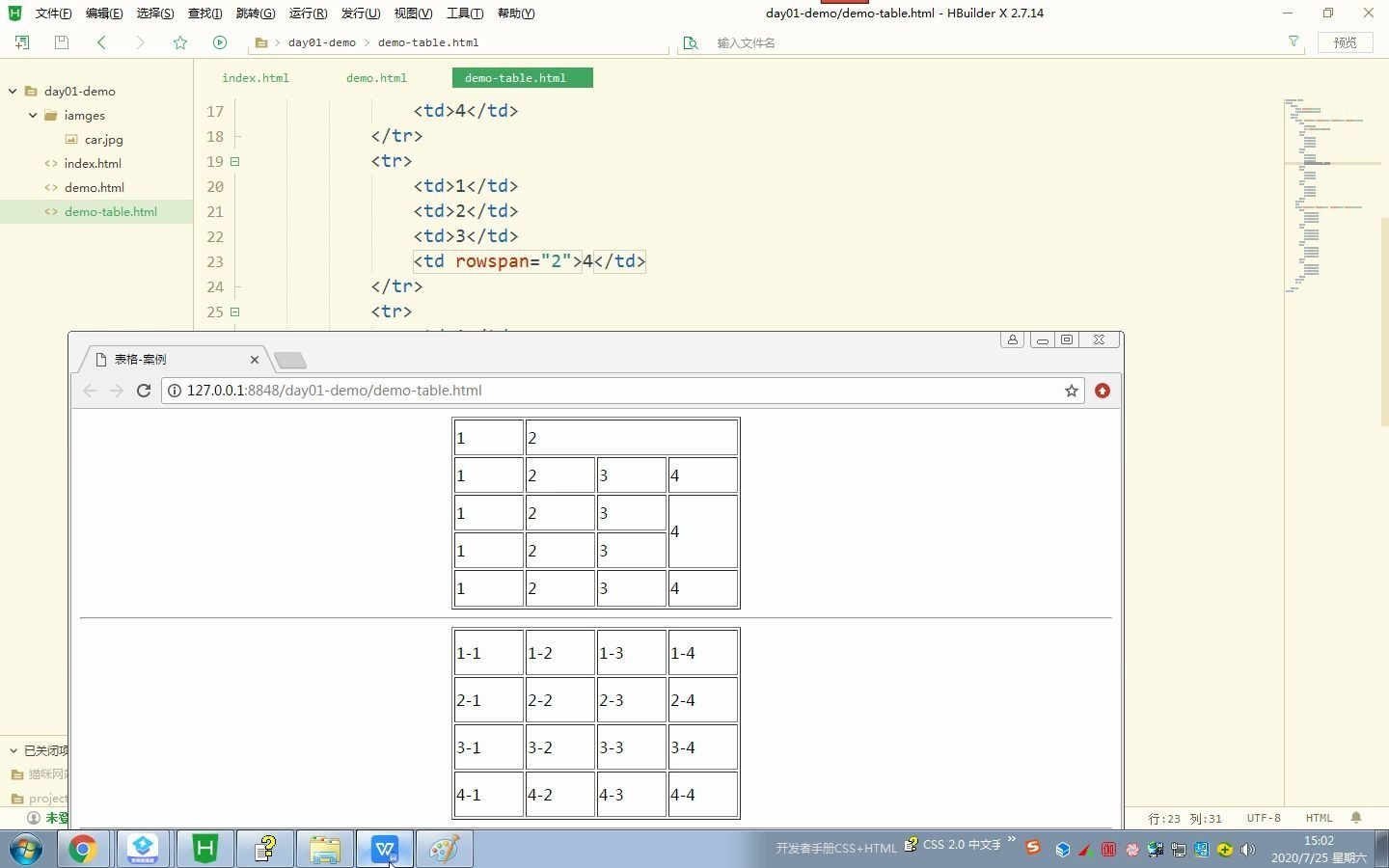Viewport: 1389px width, 868px height.
Task: Open the 帮助(Y) menu
Action: tap(516, 14)
